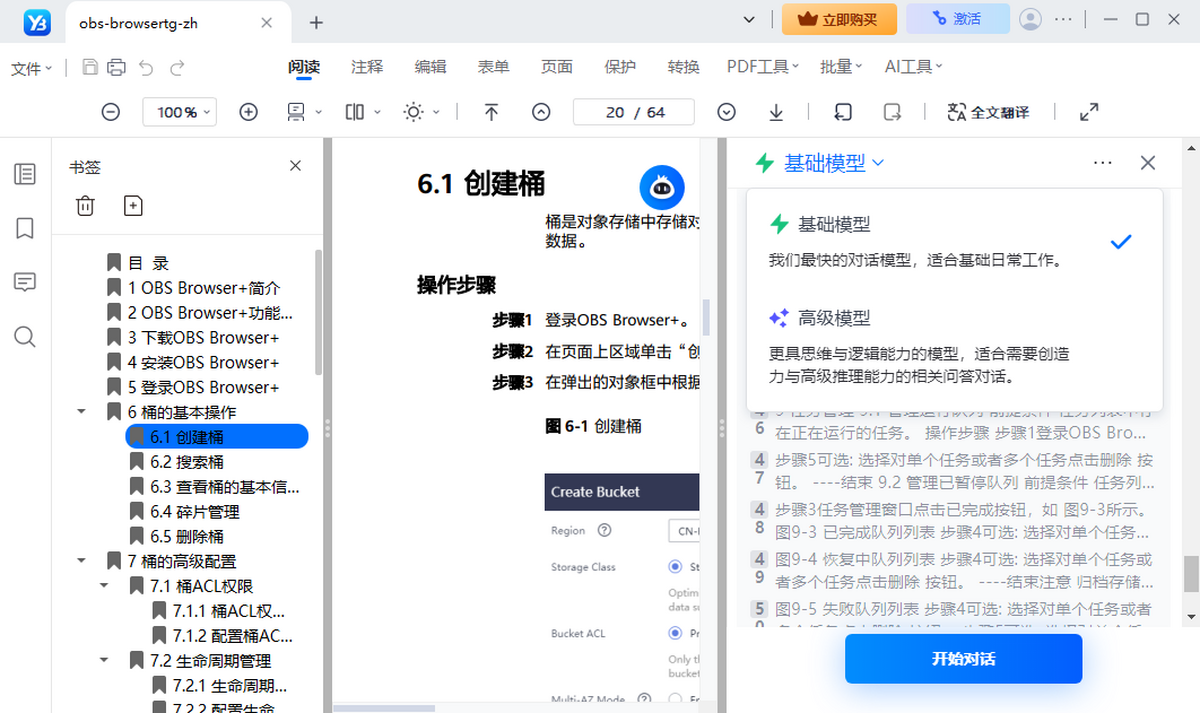Open the 批量 batch menu dropdown

point(842,67)
